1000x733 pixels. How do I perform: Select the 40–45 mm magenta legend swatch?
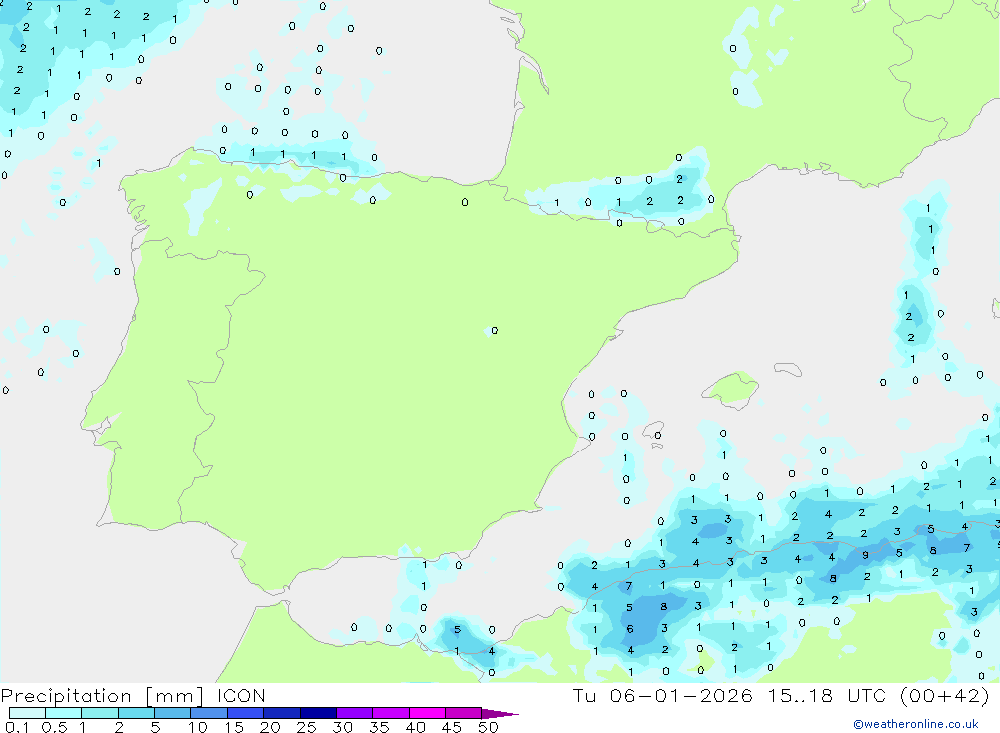pyautogui.click(x=427, y=713)
